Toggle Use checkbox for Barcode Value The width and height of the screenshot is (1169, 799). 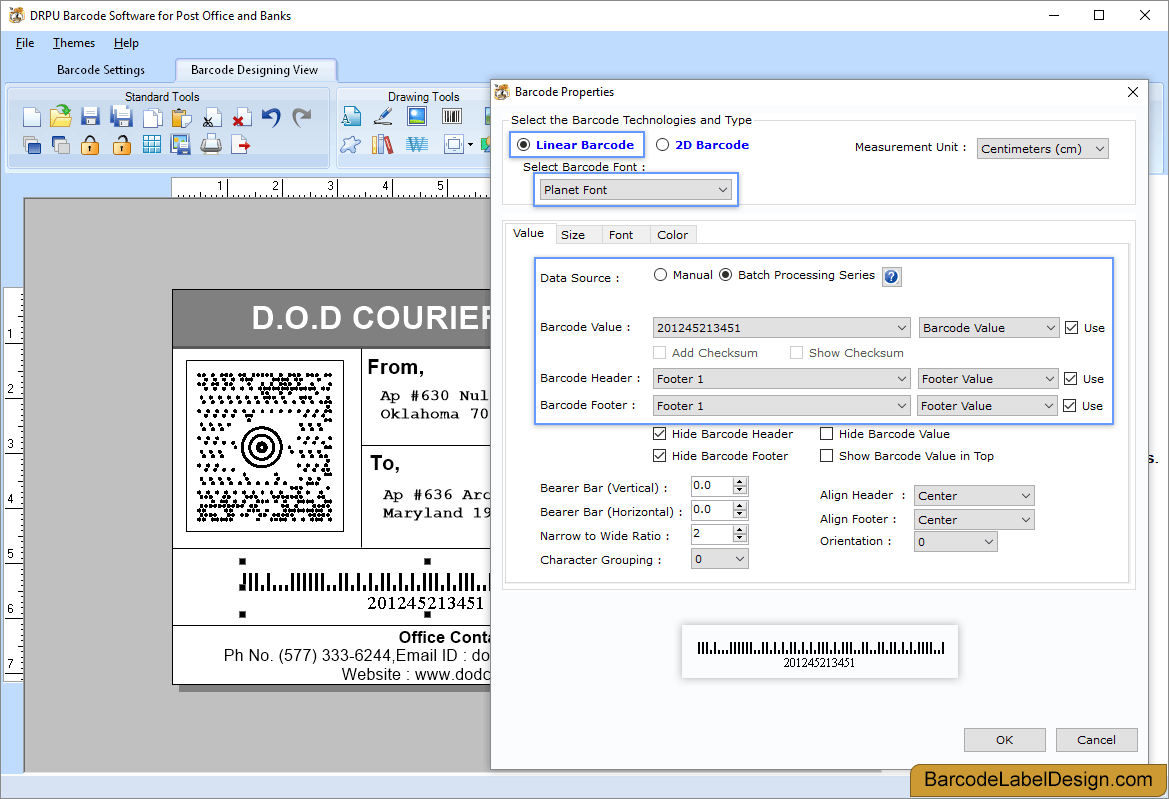(x=1071, y=327)
